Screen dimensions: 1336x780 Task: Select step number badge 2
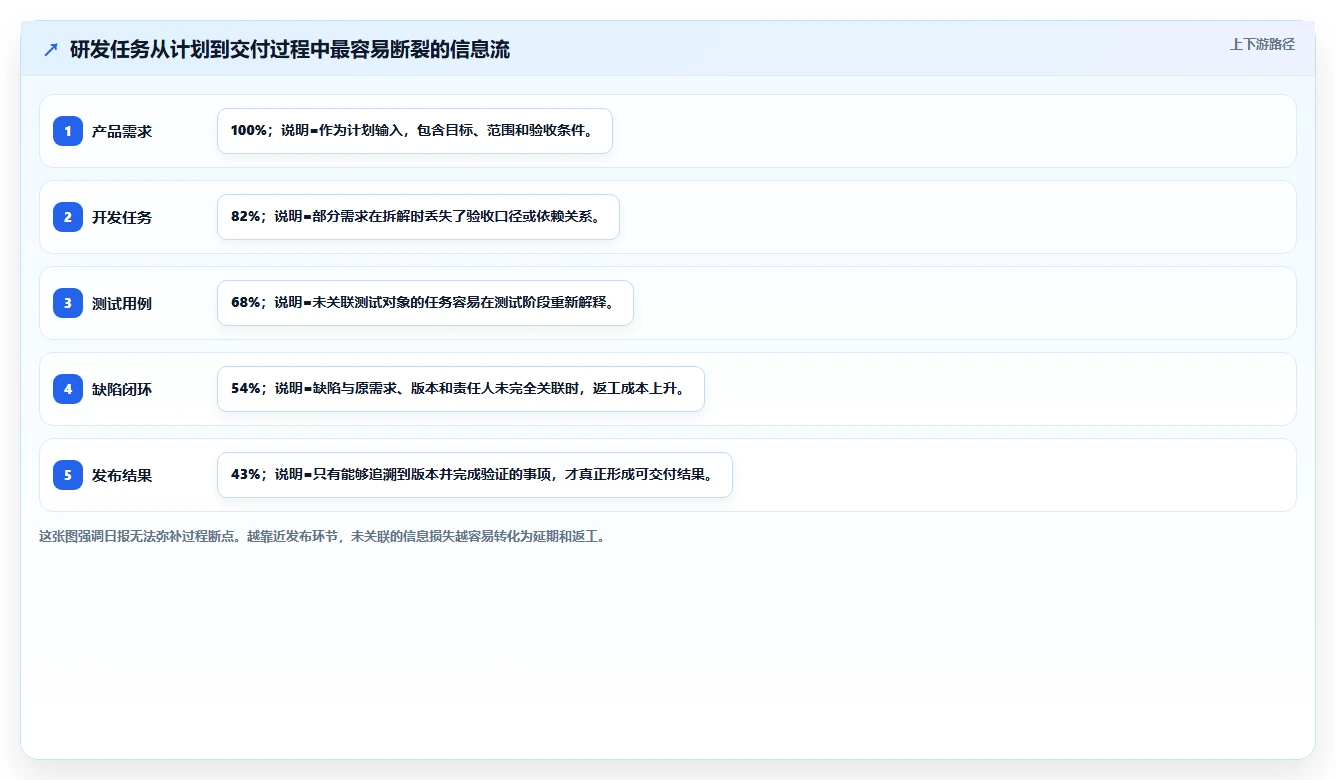(68, 217)
